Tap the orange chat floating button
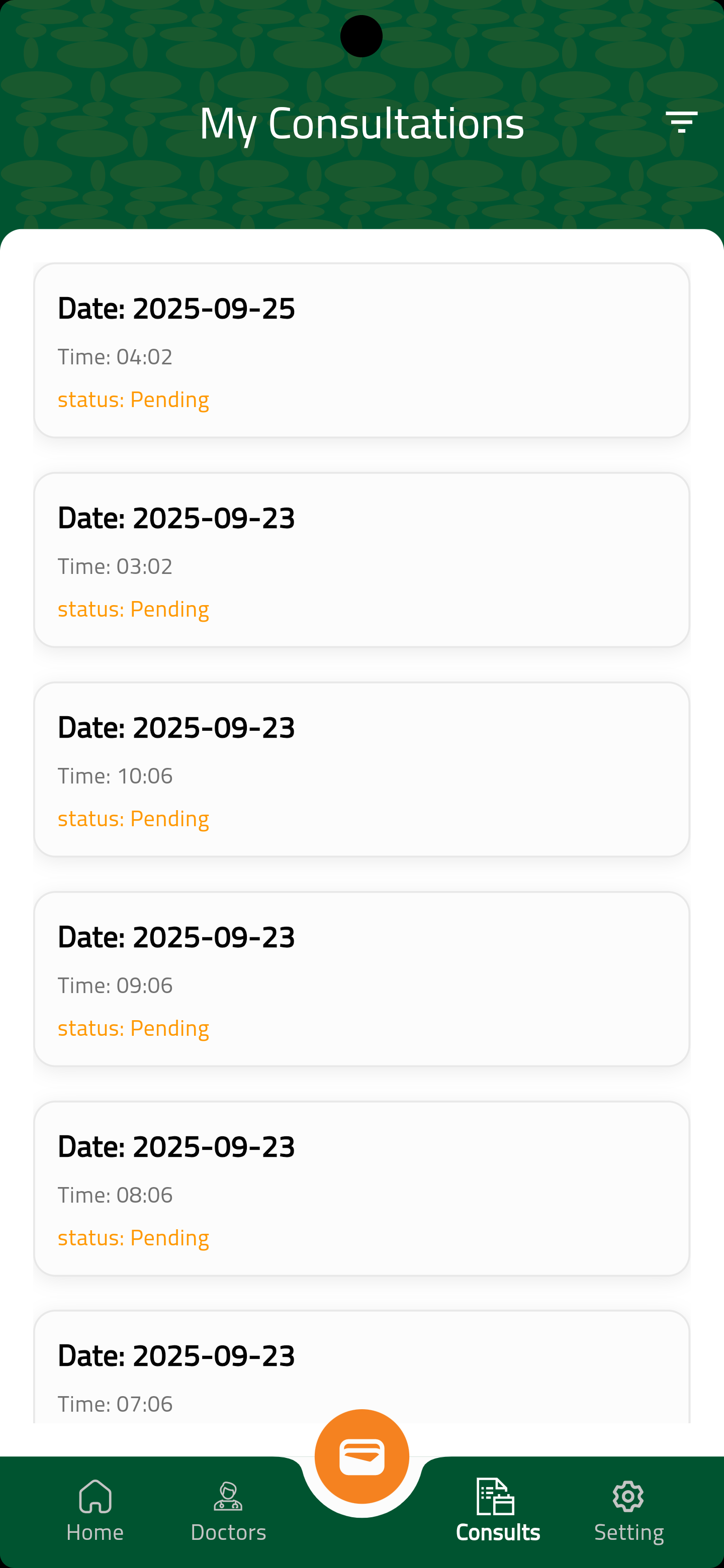The image size is (724, 1568). tap(361, 1456)
